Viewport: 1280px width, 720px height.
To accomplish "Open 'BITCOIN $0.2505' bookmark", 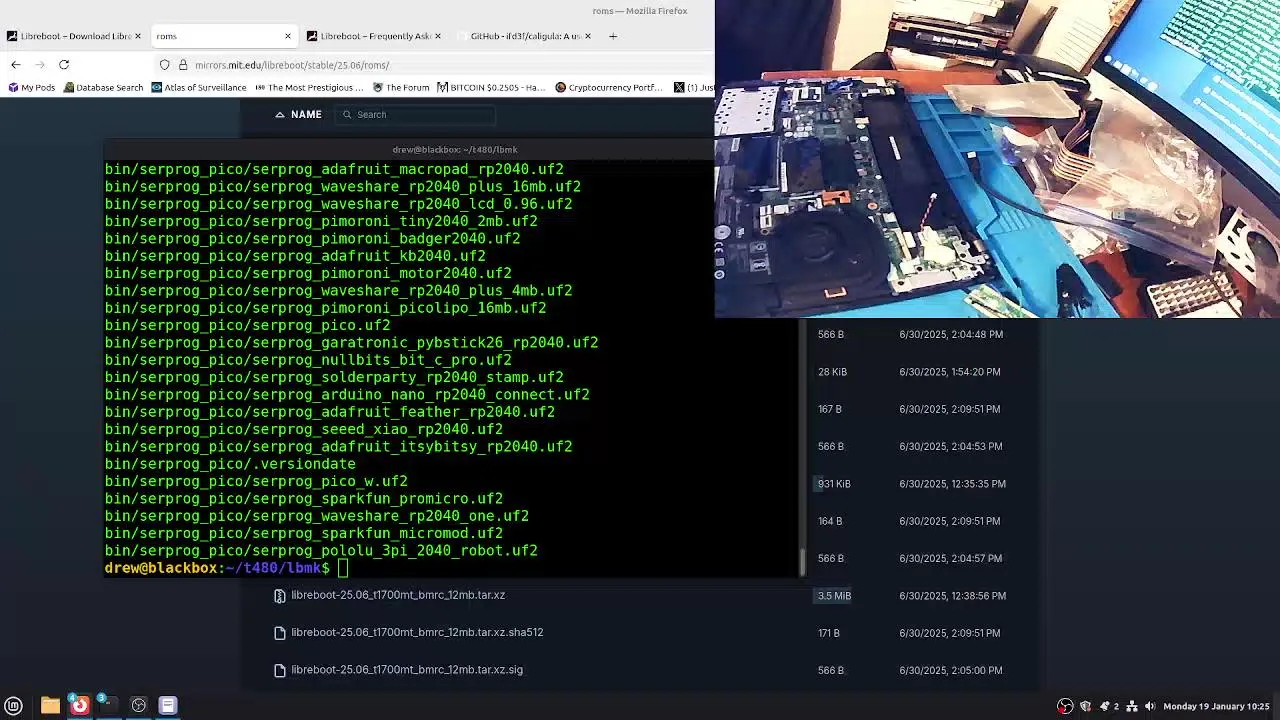I will [x=491, y=88].
